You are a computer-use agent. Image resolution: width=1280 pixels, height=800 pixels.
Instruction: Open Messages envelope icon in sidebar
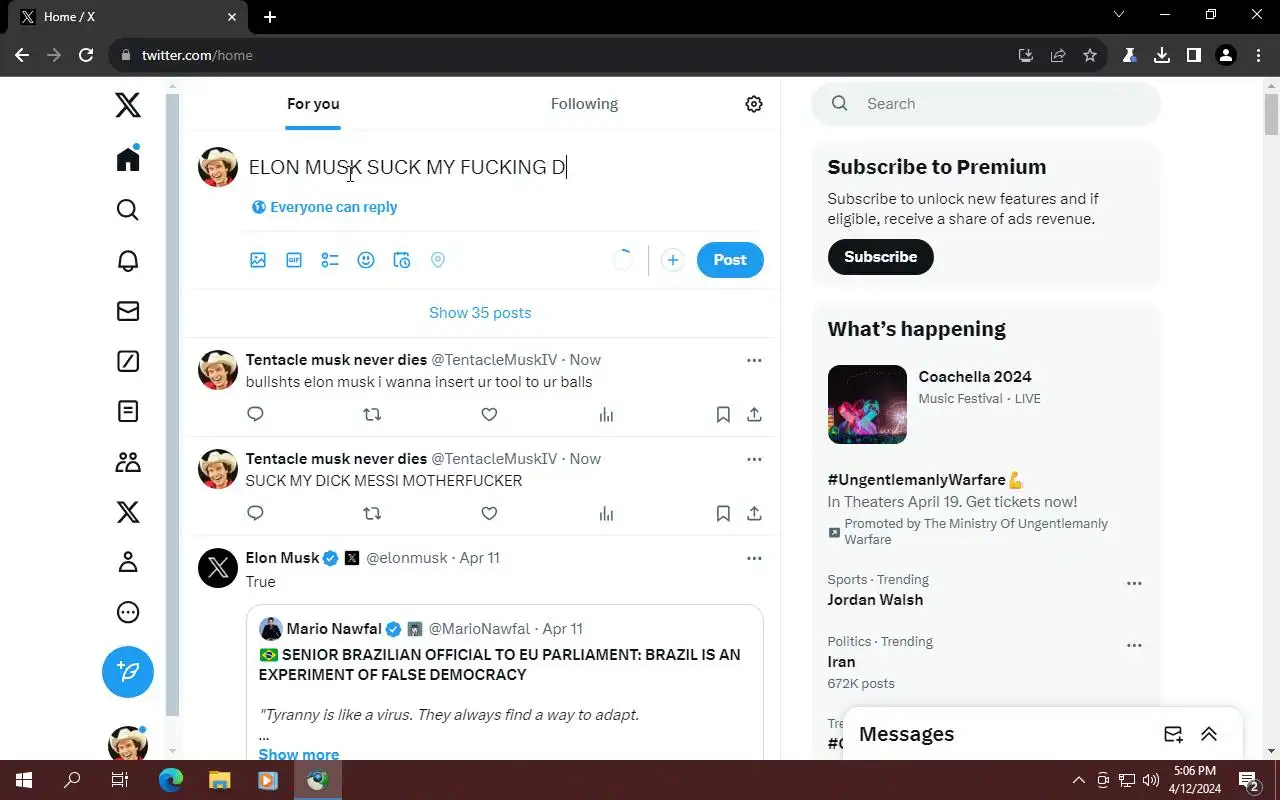[128, 311]
